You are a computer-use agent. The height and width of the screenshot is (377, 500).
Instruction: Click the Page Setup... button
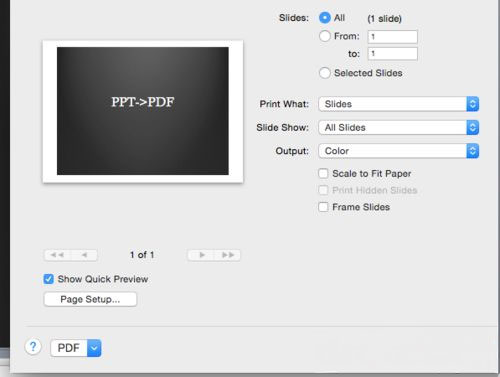point(90,299)
